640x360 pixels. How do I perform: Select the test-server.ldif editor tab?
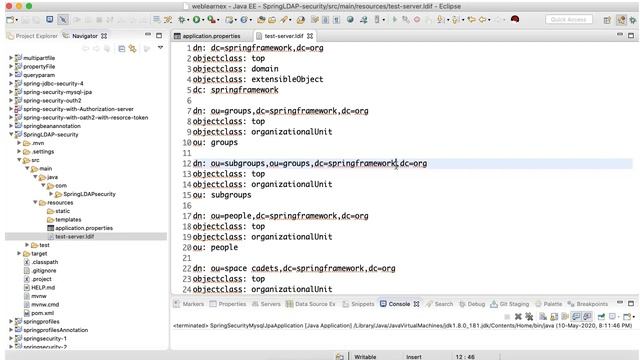pyautogui.click(x=284, y=36)
